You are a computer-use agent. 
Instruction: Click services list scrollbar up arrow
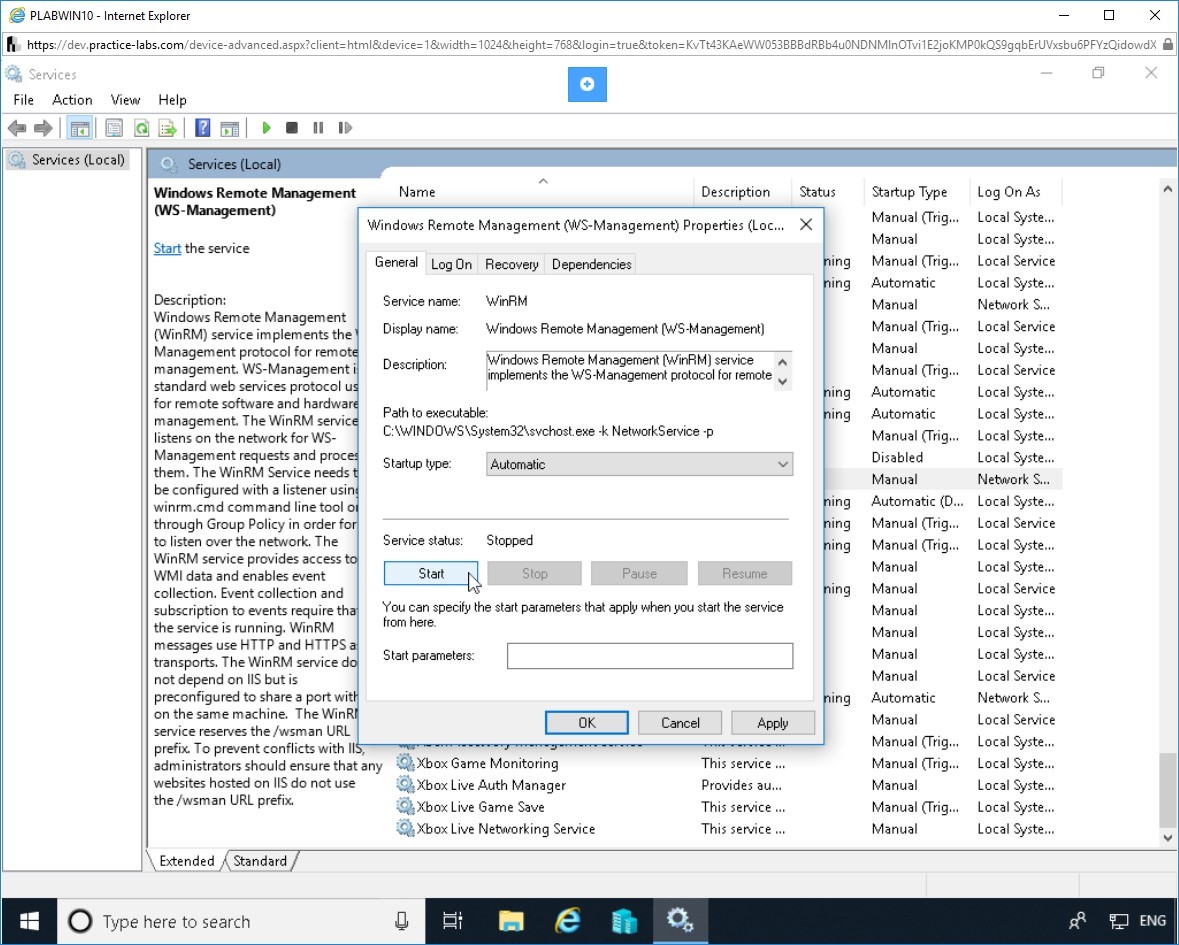point(1167,189)
